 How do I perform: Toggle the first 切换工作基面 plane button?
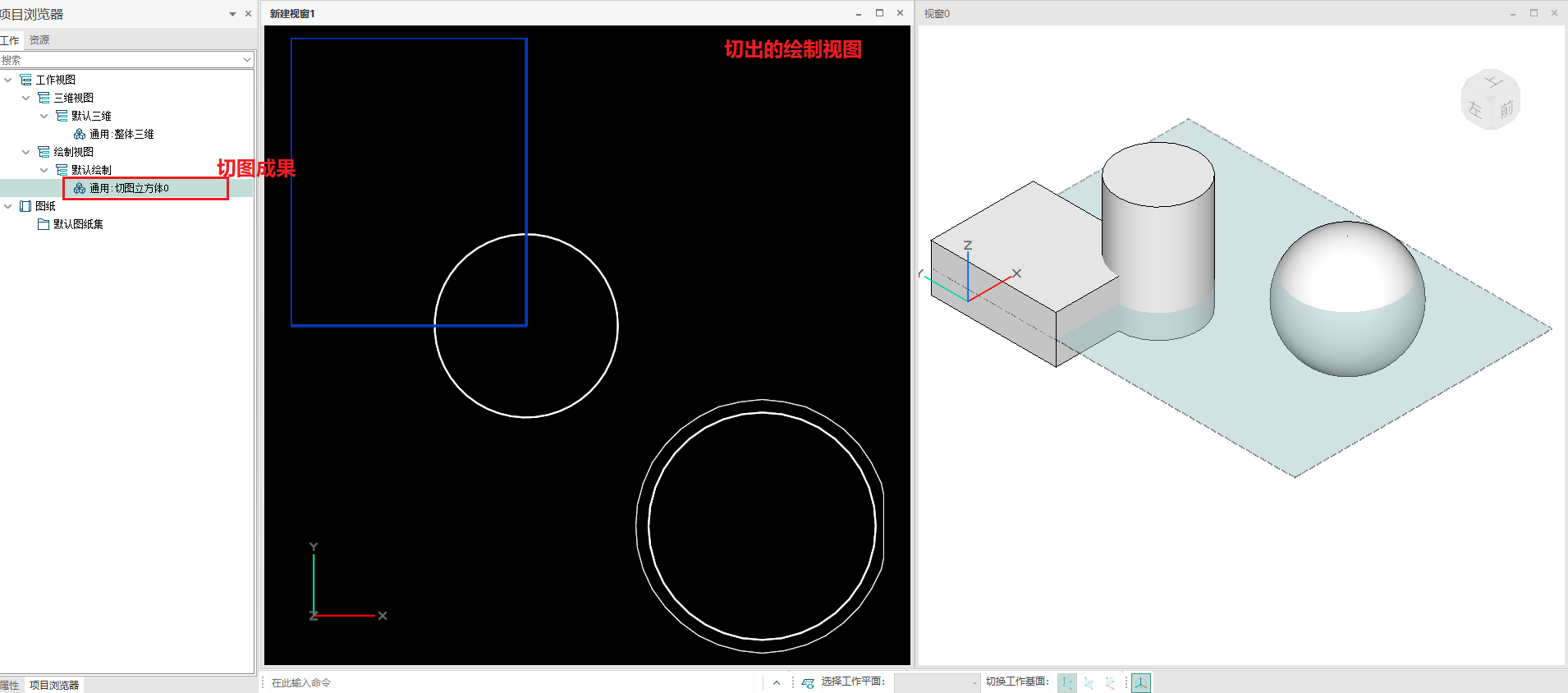click(x=1067, y=682)
